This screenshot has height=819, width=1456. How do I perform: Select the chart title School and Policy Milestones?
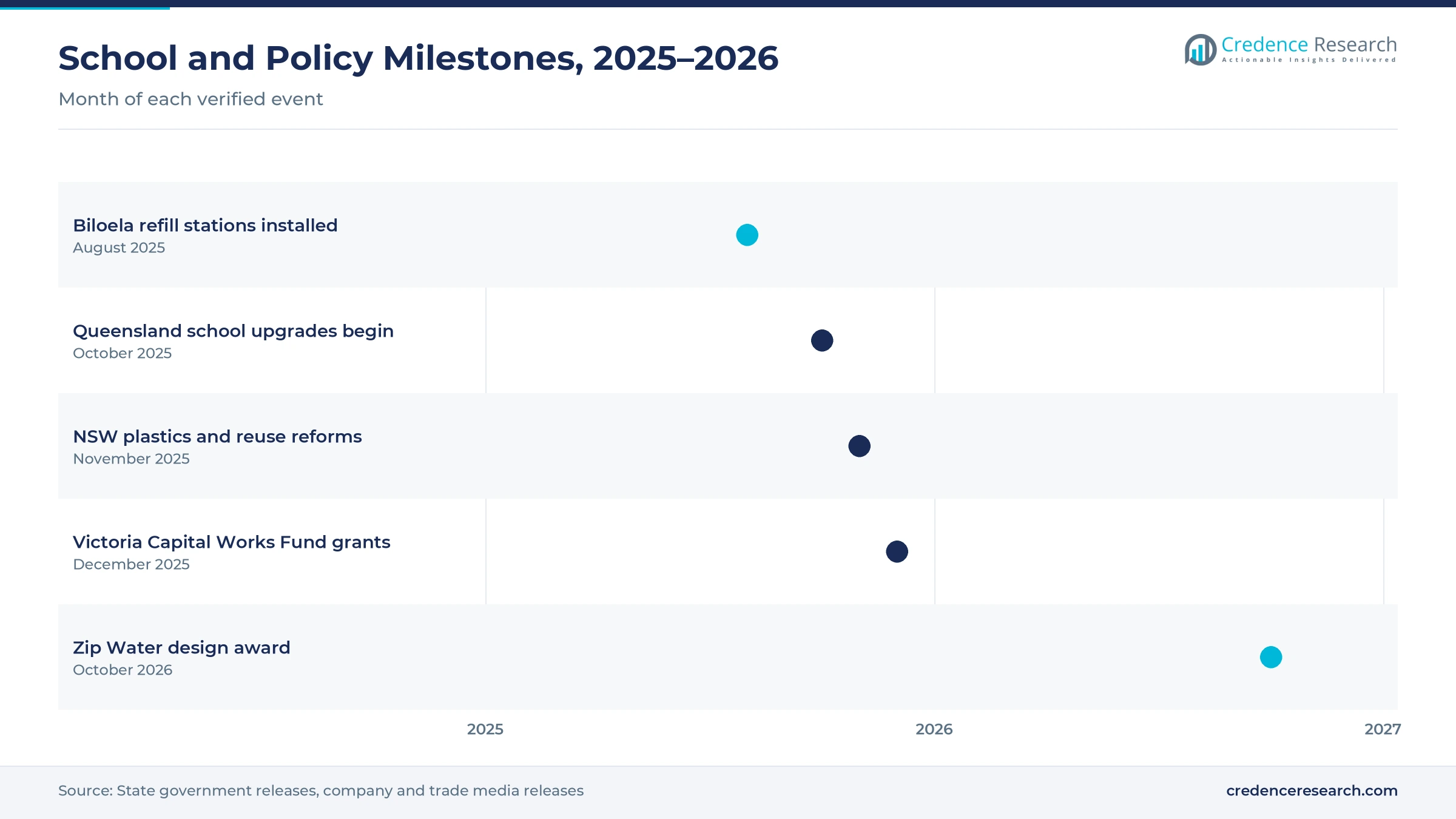(x=418, y=58)
